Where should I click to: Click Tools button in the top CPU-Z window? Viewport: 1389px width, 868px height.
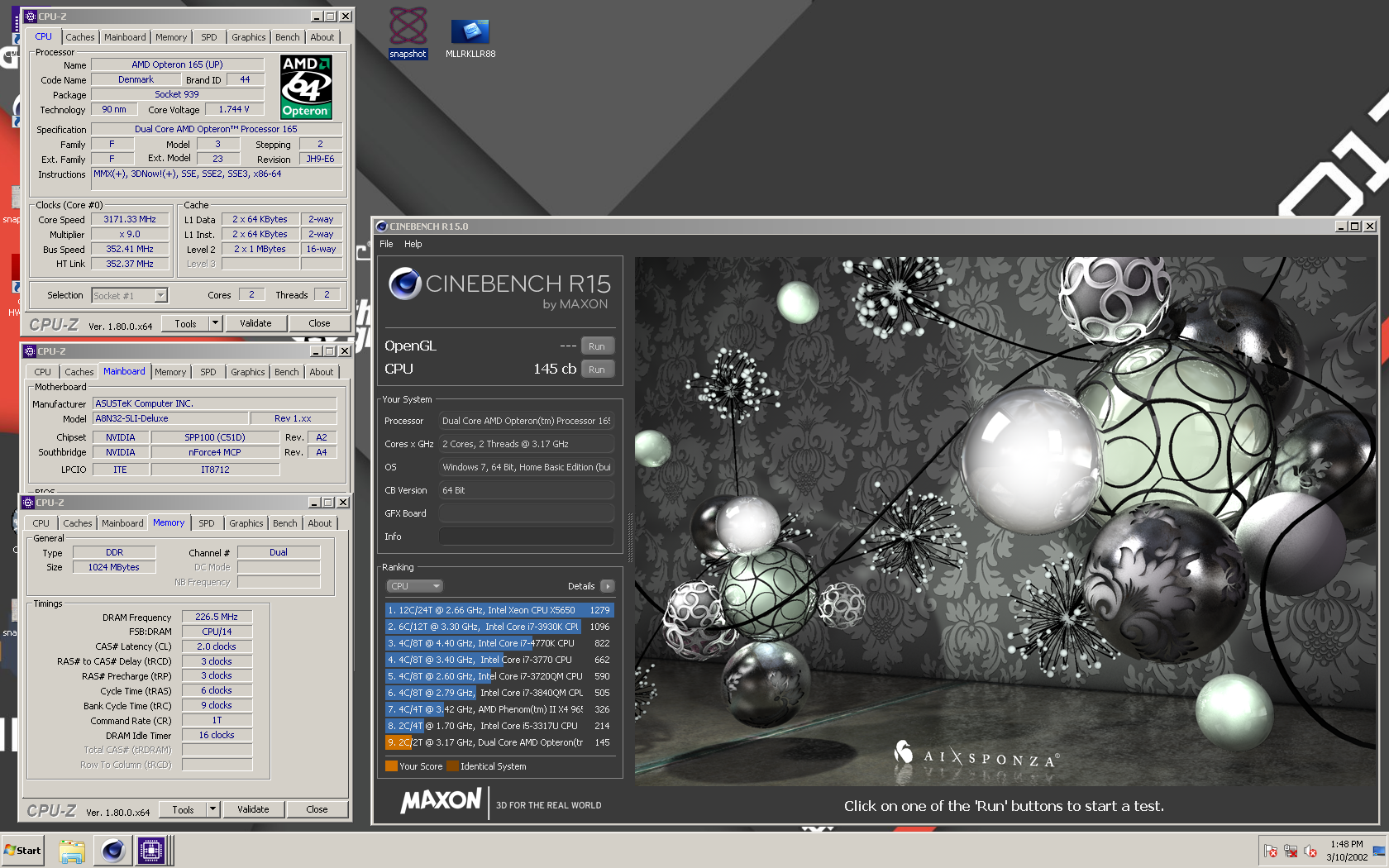186,323
